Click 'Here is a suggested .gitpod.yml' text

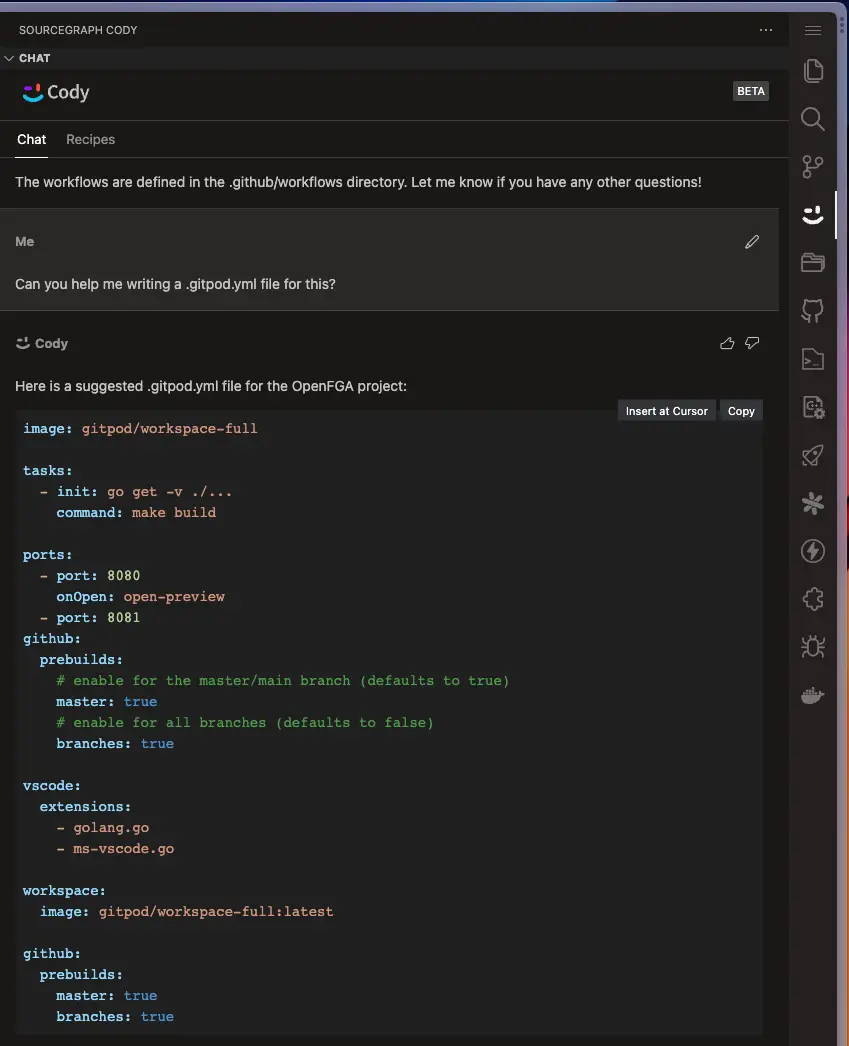pos(211,386)
